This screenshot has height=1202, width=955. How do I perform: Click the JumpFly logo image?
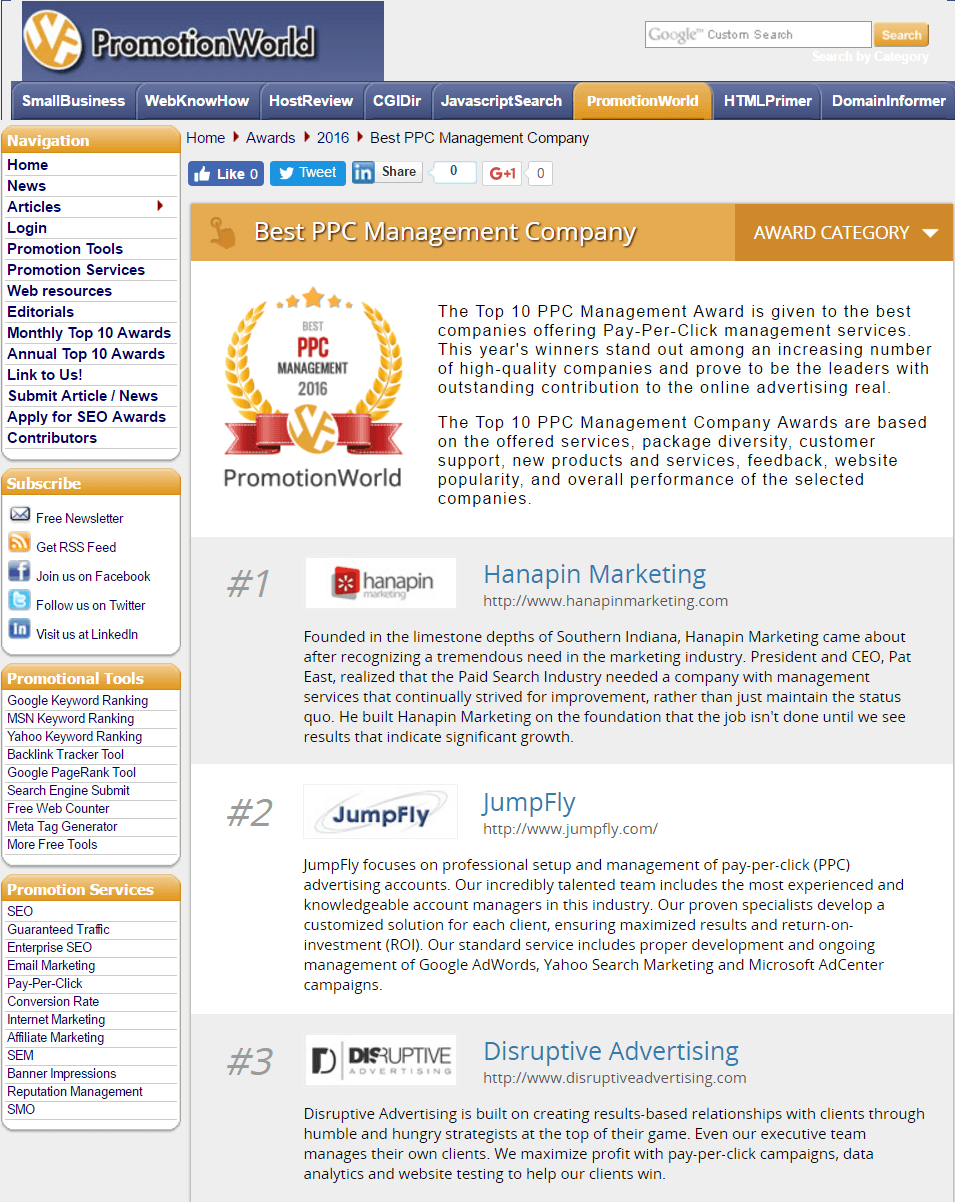coord(381,811)
